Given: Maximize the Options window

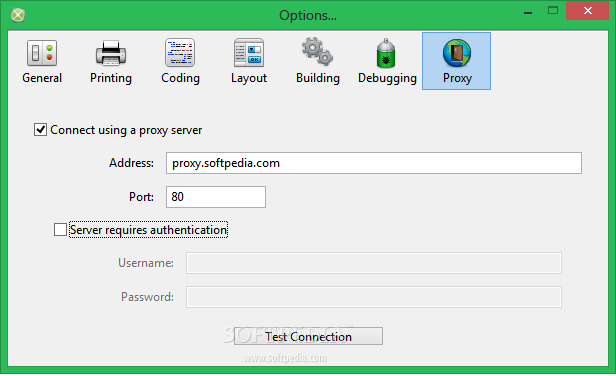Looking at the screenshot, I should (553, 11).
